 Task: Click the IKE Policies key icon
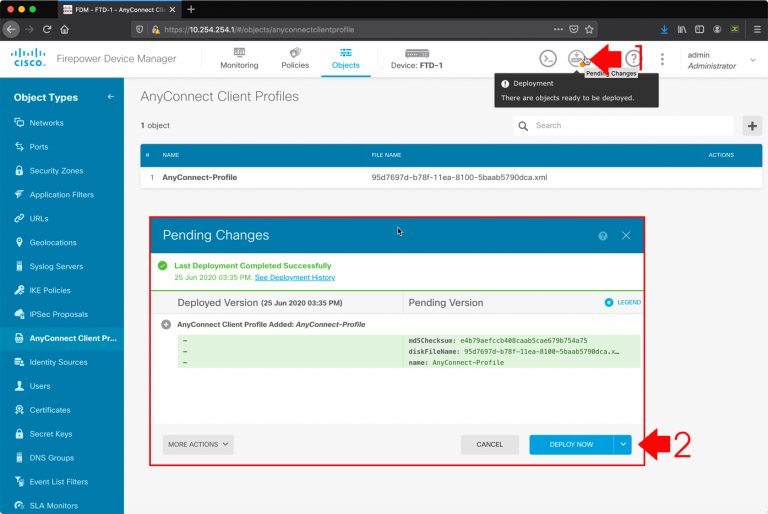pyautogui.click(x=19, y=290)
